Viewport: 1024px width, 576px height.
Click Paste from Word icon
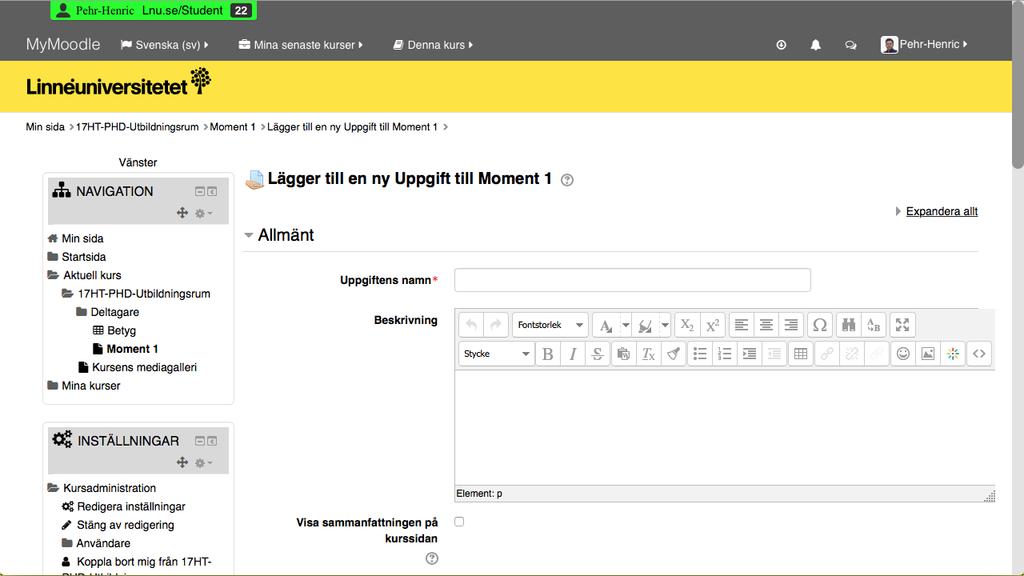623,353
